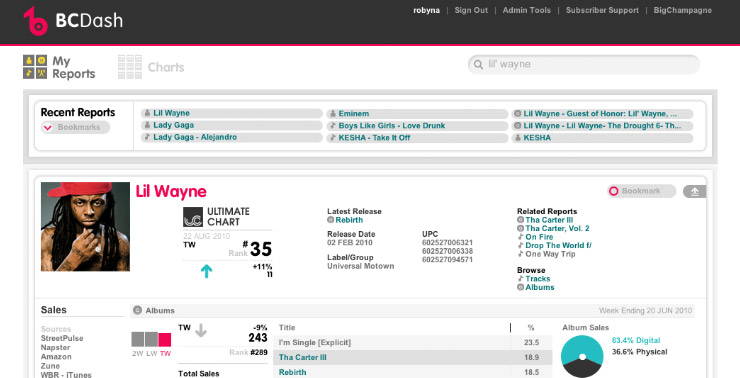Open recent report Lady Gaga - Alejandro

click(232, 137)
